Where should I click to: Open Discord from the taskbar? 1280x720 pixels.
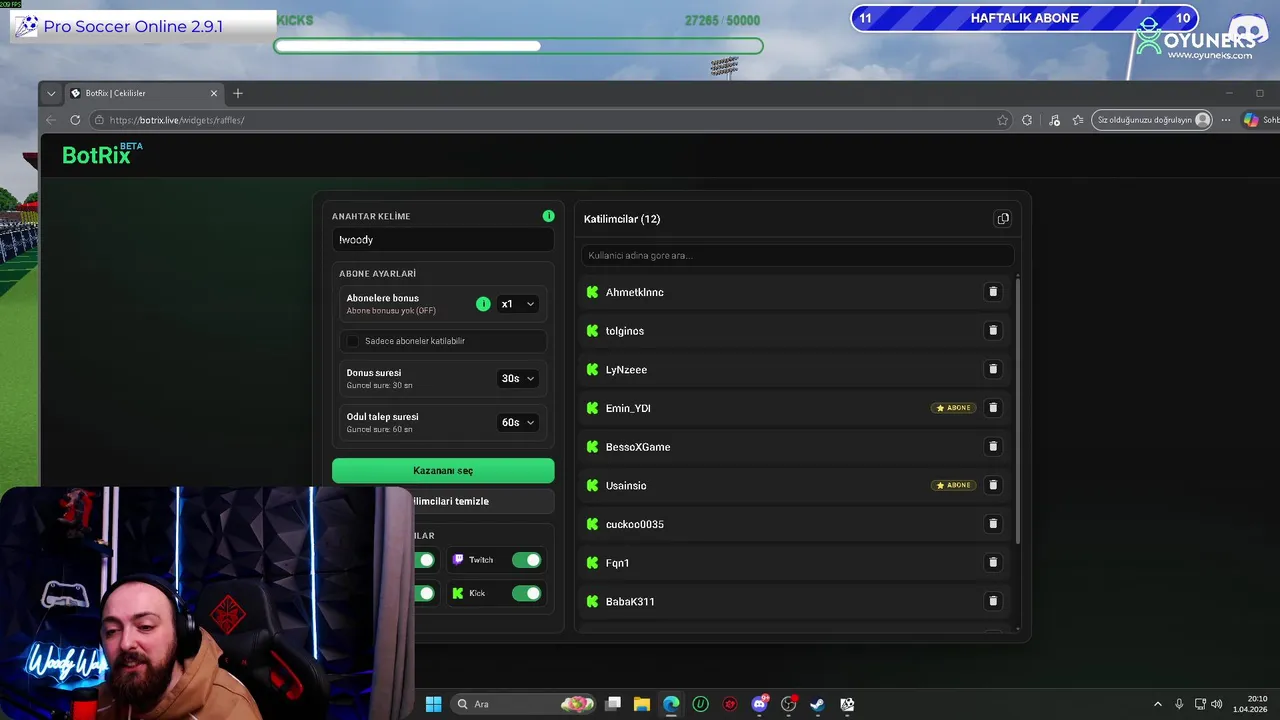pos(760,704)
